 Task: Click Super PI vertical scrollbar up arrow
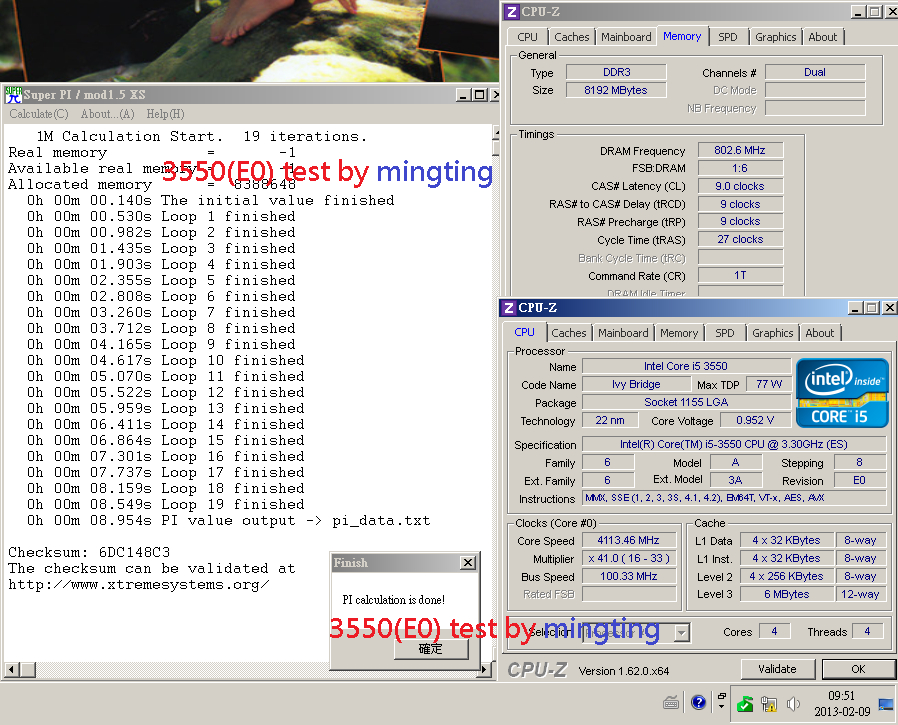coord(496,133)
